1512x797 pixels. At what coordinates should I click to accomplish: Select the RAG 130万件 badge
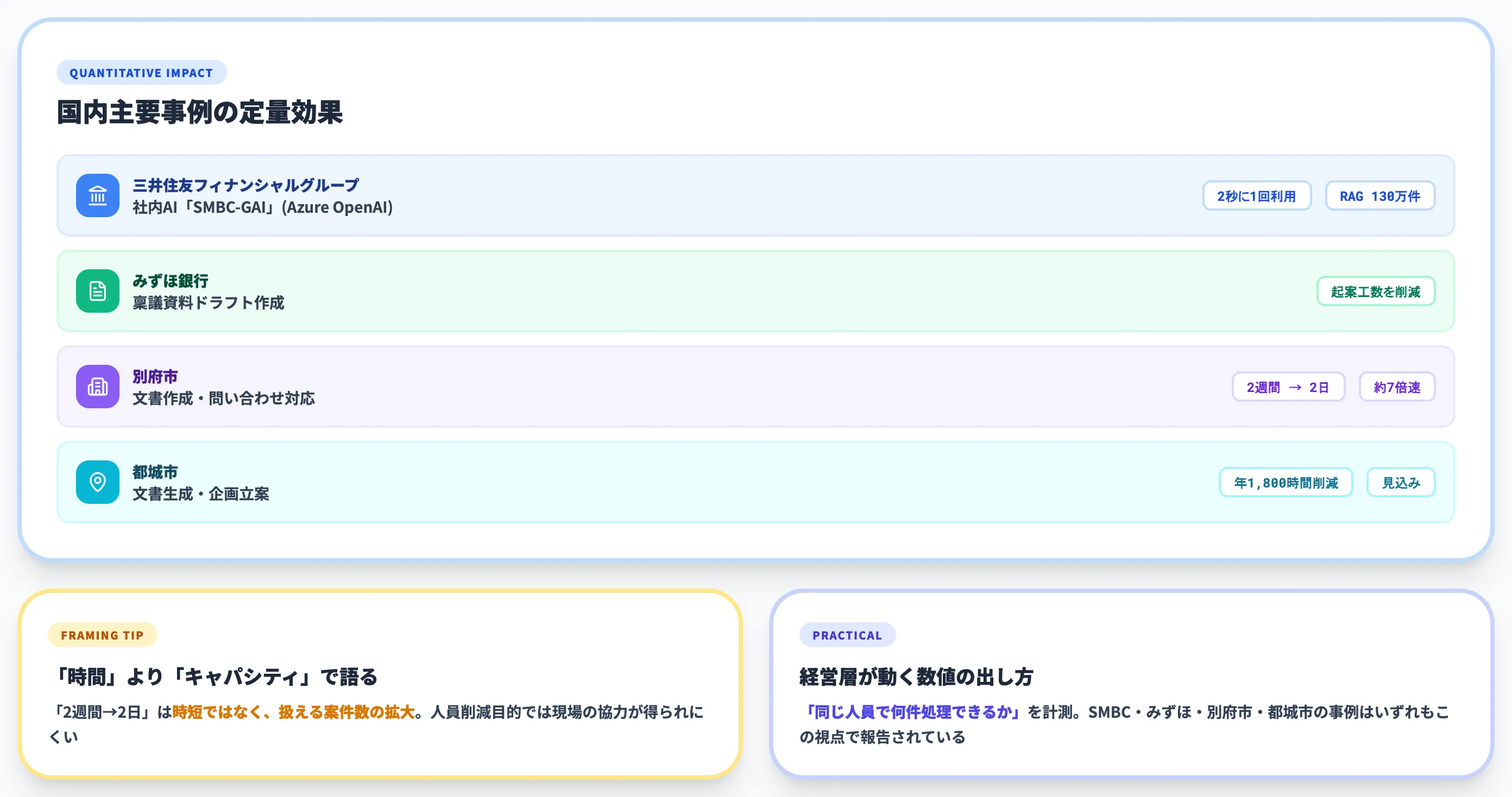click(1380, 195)
